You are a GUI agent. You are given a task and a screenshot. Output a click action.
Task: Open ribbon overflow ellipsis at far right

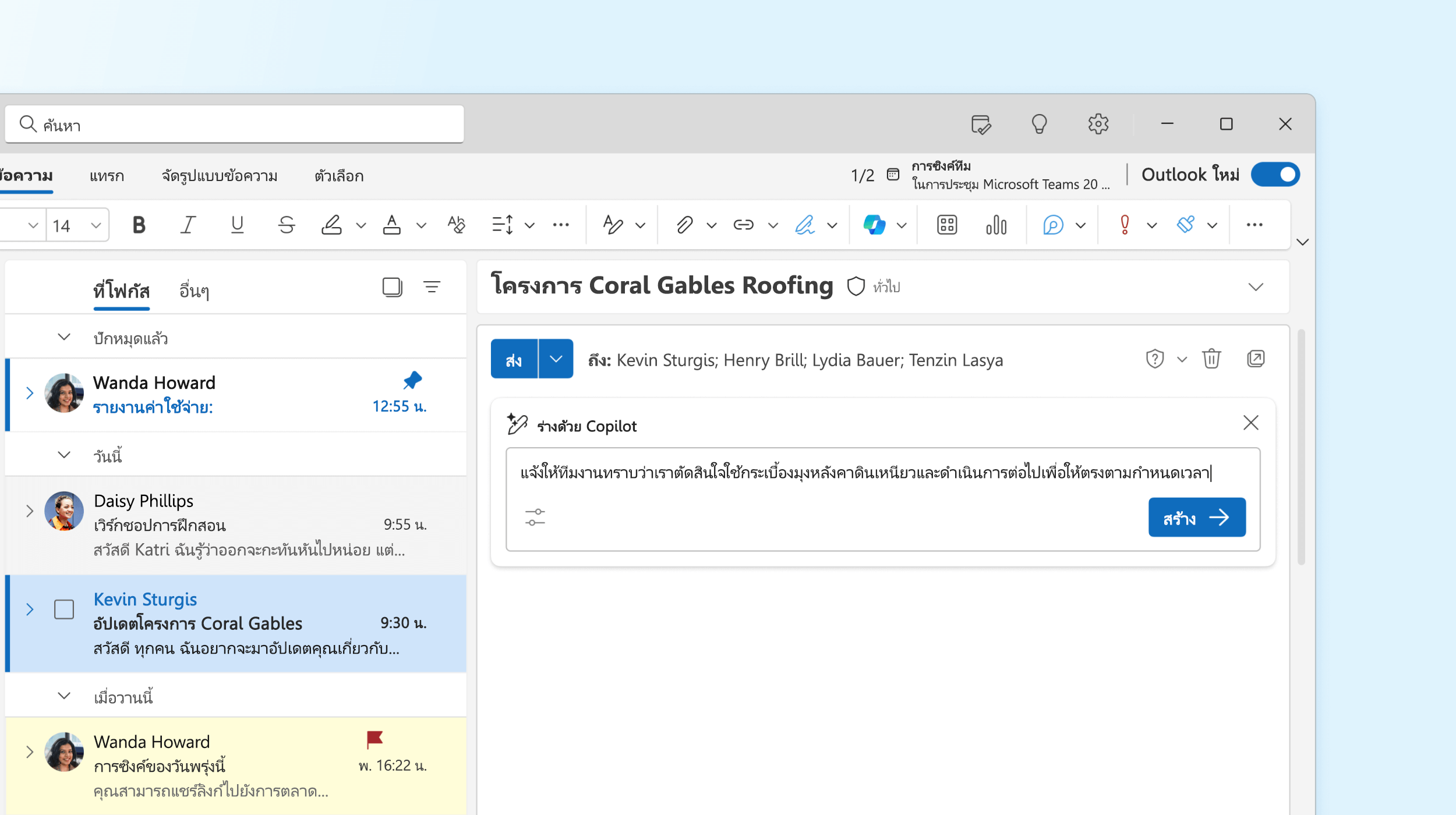(x=1254, y=225)
